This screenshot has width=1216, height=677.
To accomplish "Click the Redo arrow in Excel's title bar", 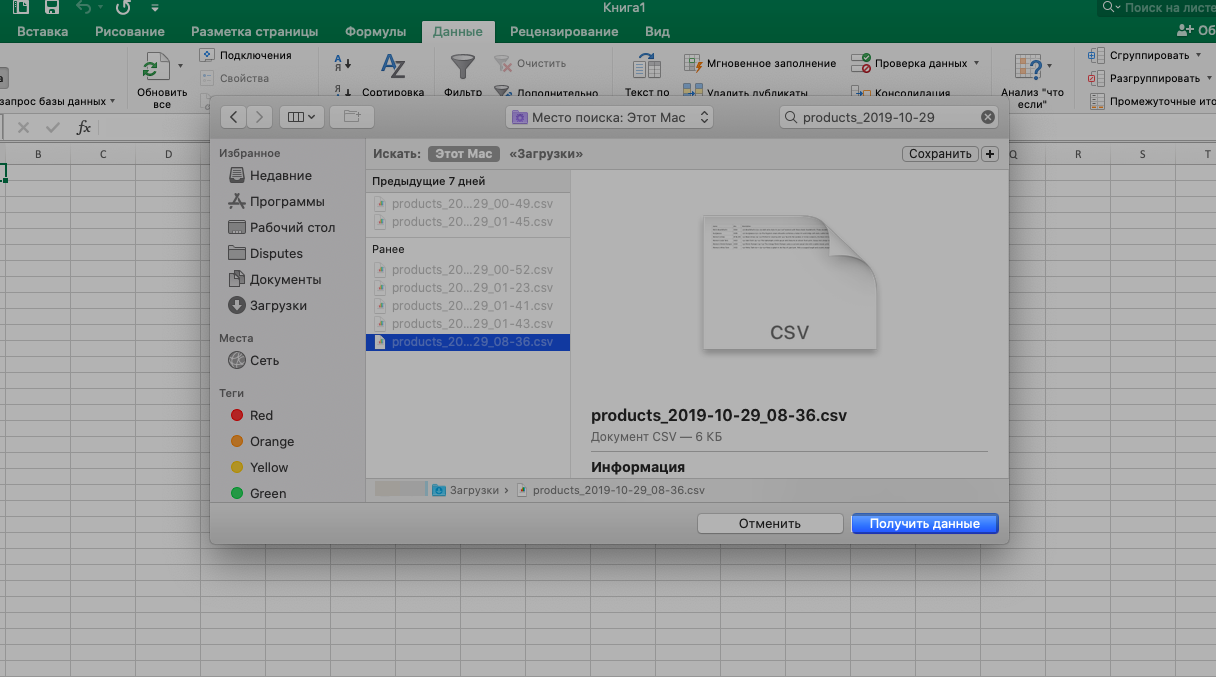I will (124, 8).
